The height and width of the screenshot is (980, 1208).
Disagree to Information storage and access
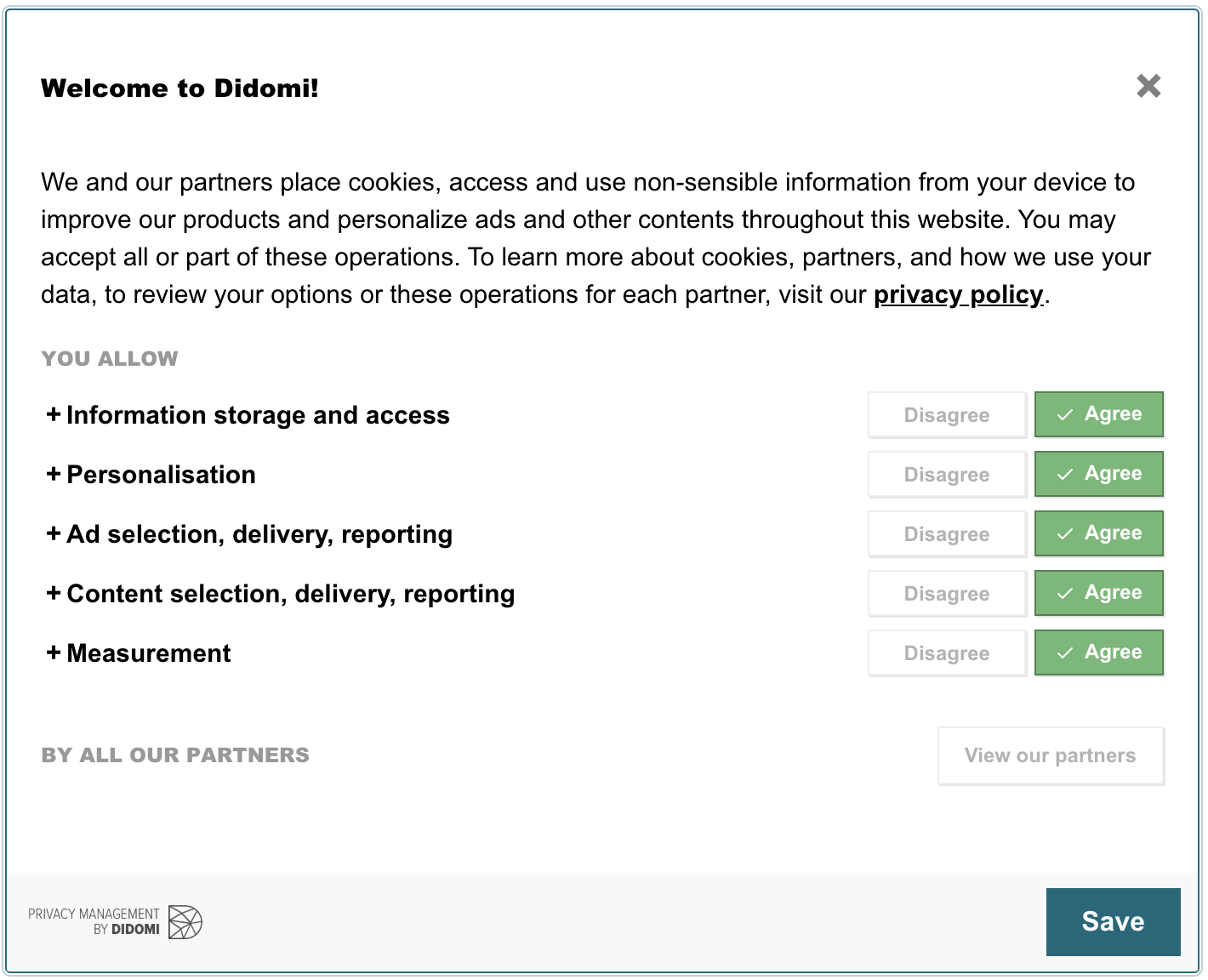pos(947,415)
